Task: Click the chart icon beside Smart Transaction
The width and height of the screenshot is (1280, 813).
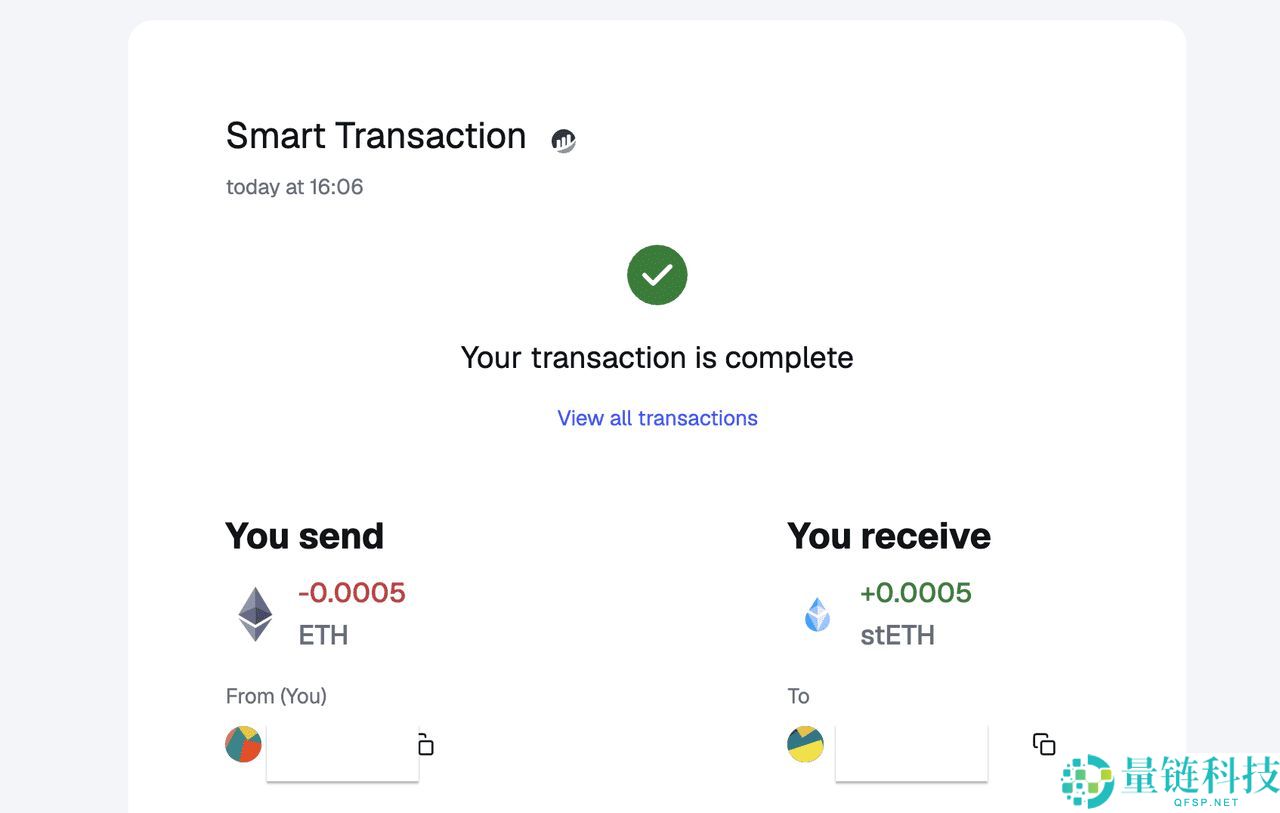Action: 564,141
